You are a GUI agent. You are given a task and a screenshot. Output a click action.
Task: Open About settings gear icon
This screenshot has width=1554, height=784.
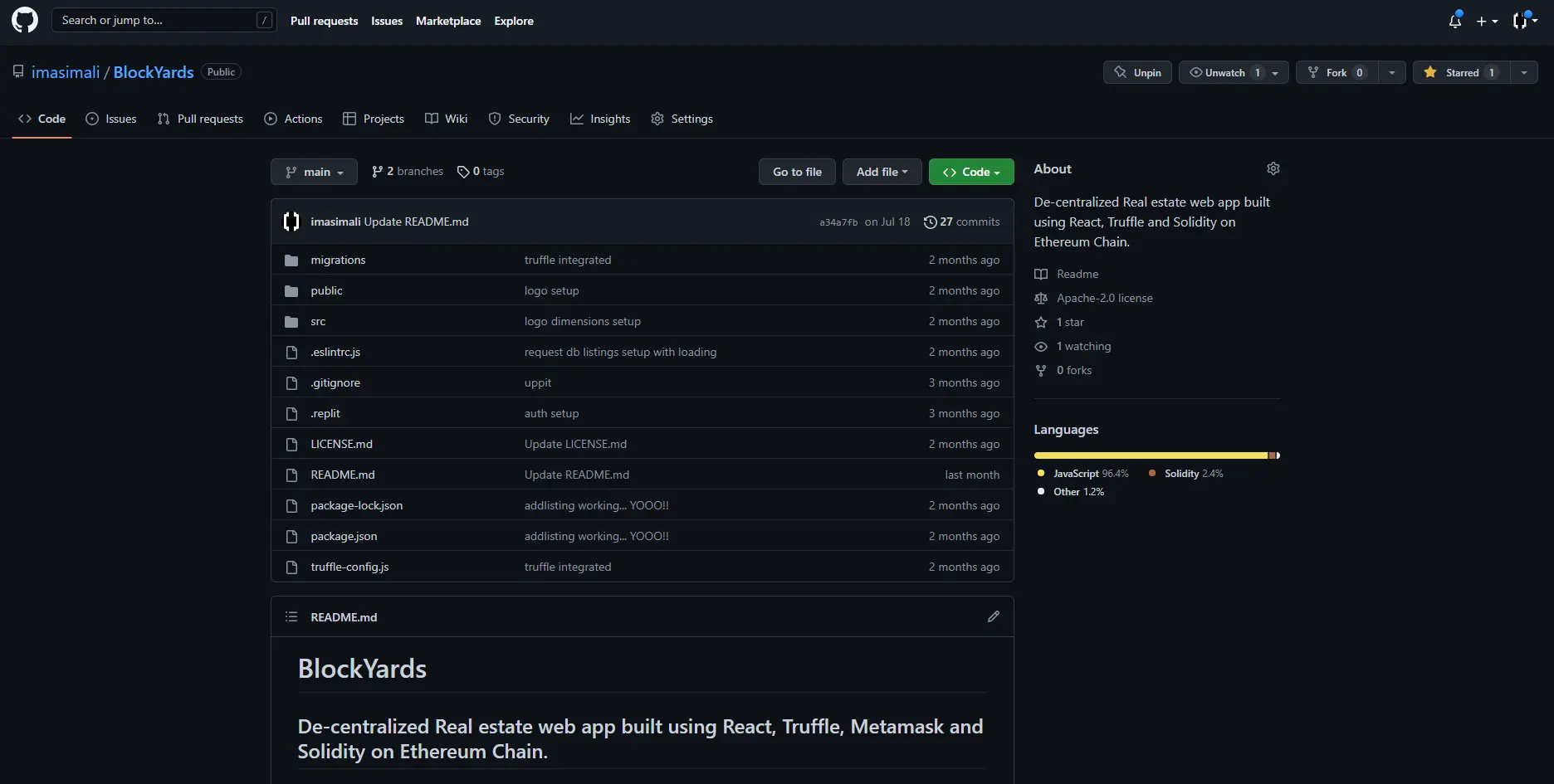click(1273, 168)
